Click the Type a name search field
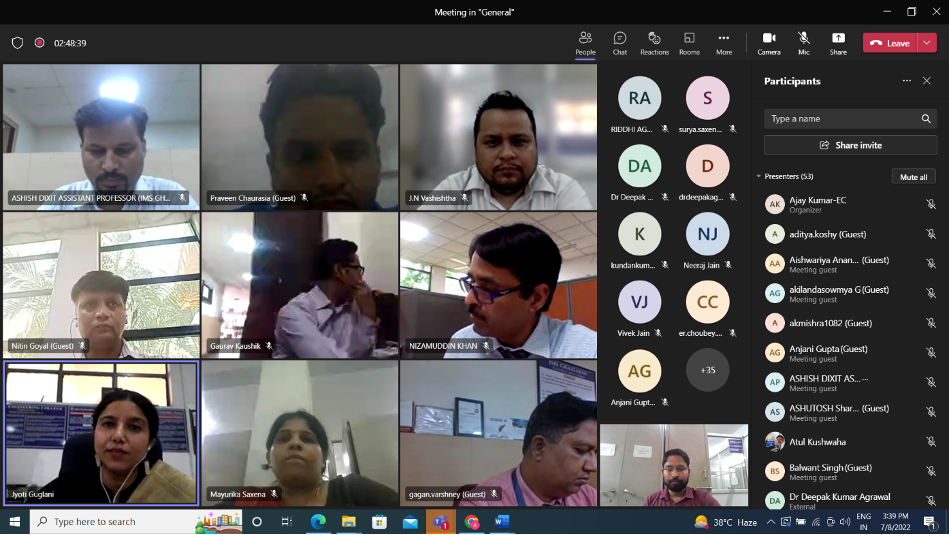This screenshot has height=535, width=949. coord(842,119)
